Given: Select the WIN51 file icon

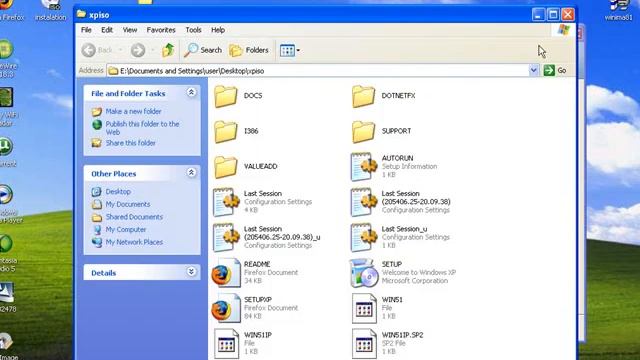Looking at the screenshot, I should coord(363,308).
